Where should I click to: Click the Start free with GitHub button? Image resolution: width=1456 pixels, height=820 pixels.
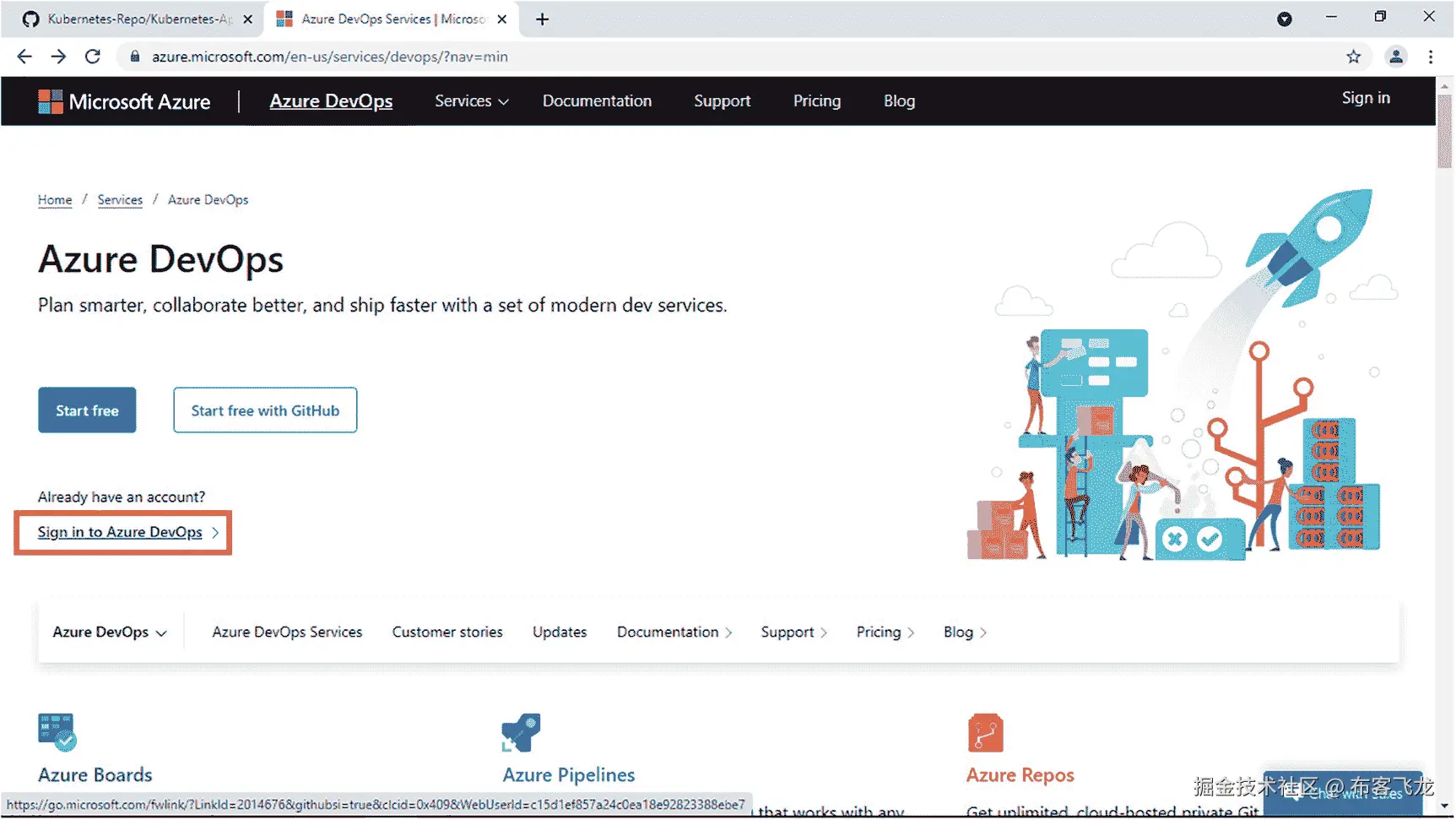[x=265, y=410]
